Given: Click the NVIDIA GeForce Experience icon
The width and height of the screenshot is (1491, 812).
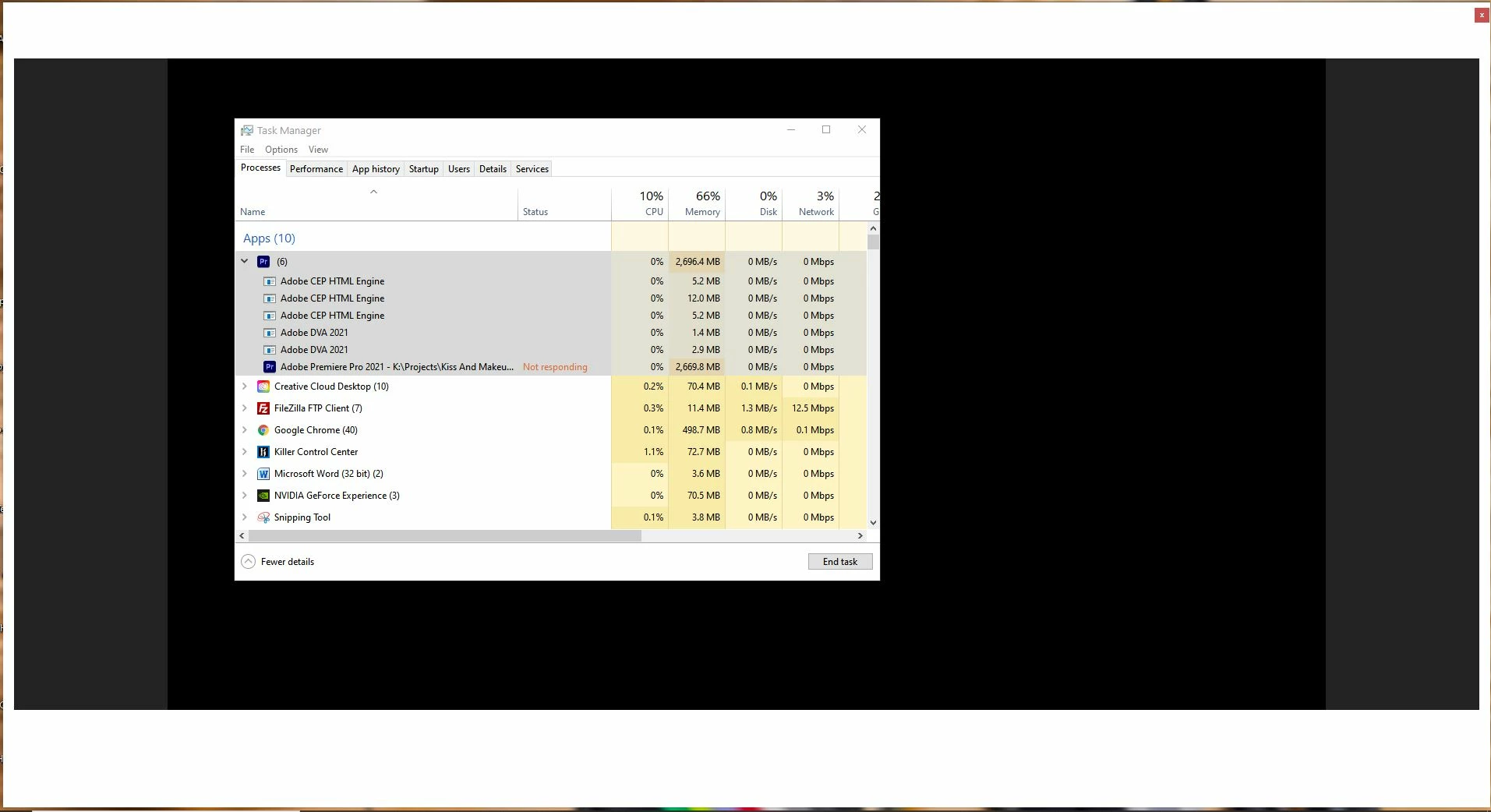Looking at the screenshot, I should click(x=263, y=496).
